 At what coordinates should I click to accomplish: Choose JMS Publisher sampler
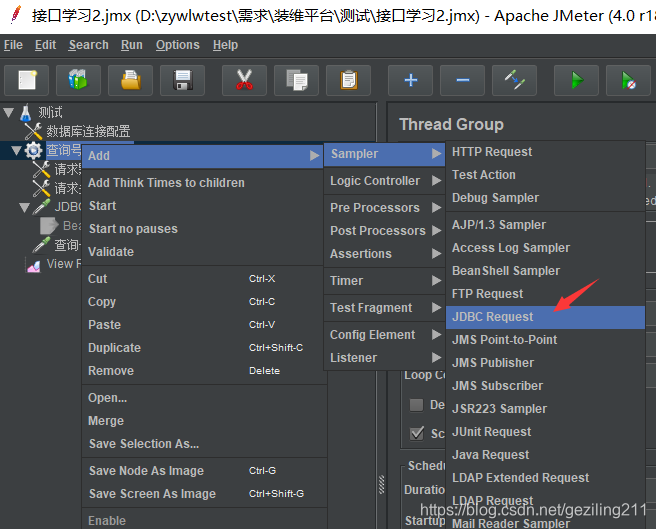pyautogui.click(x=546, y=362)
